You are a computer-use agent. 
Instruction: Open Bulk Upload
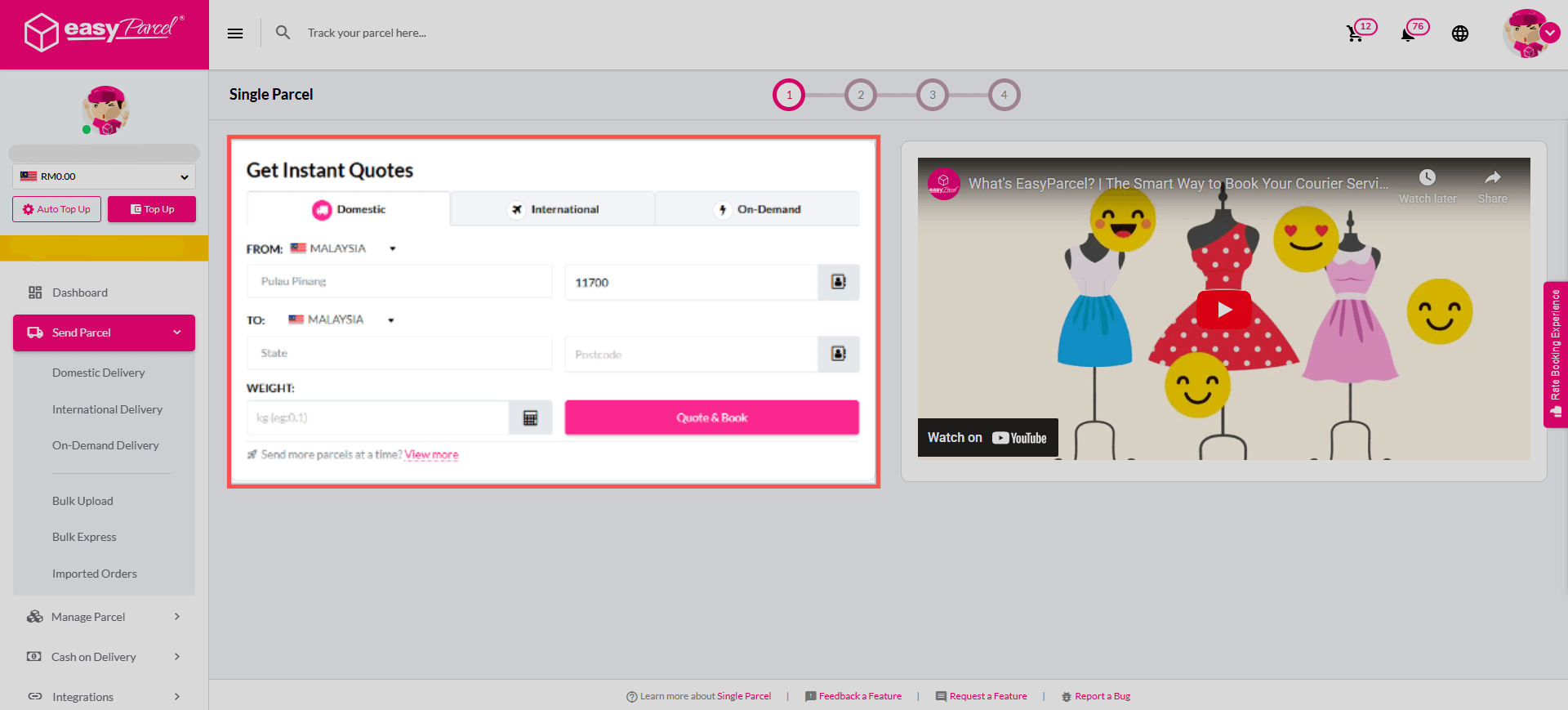pyautogui.click(x=82, y=501)
